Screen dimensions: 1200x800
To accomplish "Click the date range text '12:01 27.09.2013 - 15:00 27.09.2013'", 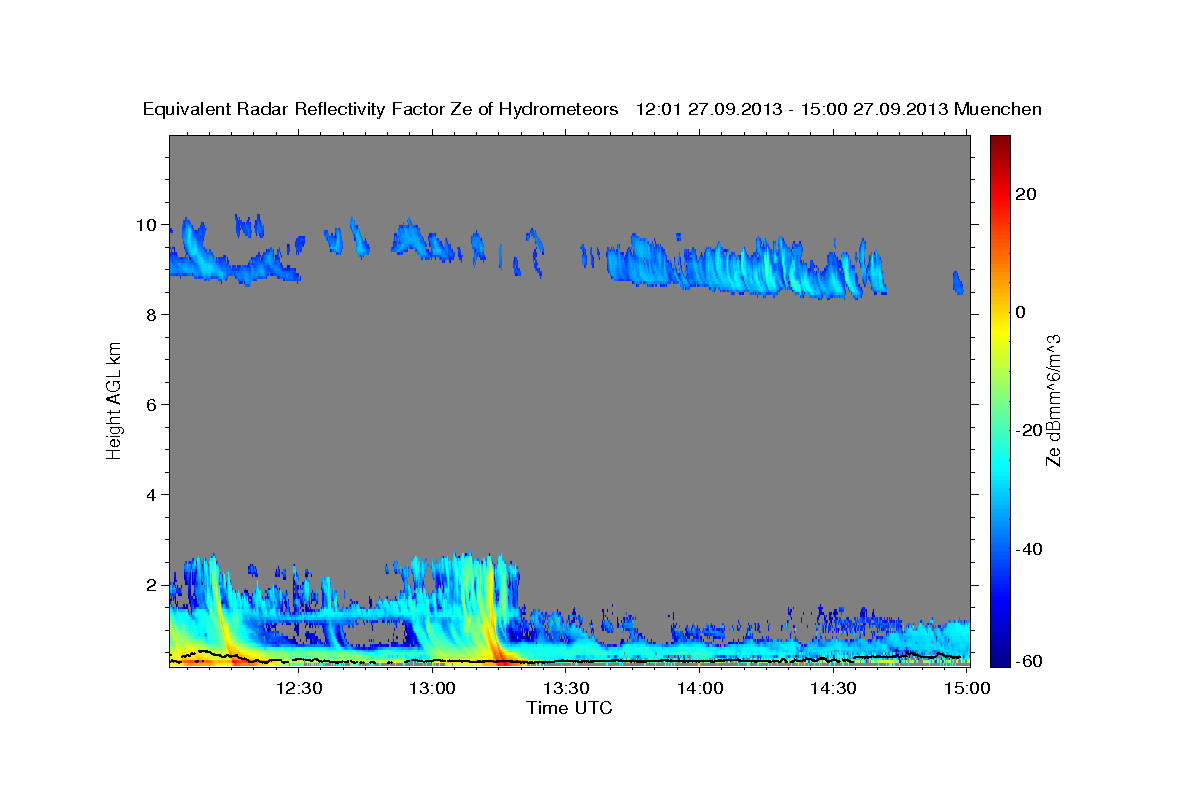I will [x=792, y=109].
